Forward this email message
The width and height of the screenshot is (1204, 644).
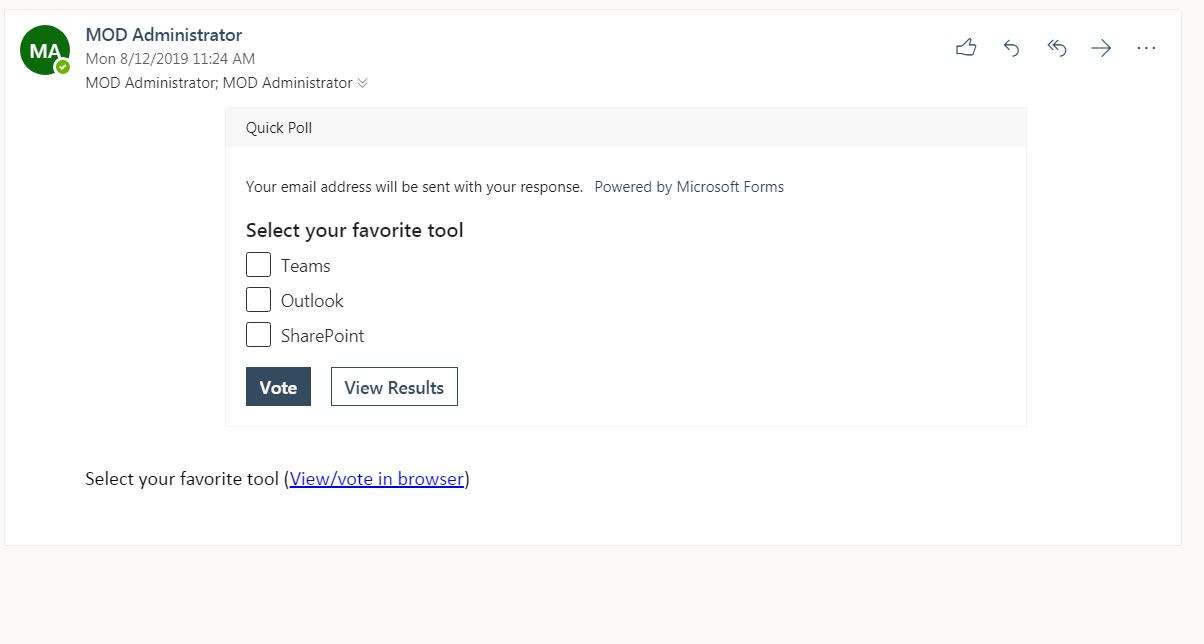(1101, 48)
